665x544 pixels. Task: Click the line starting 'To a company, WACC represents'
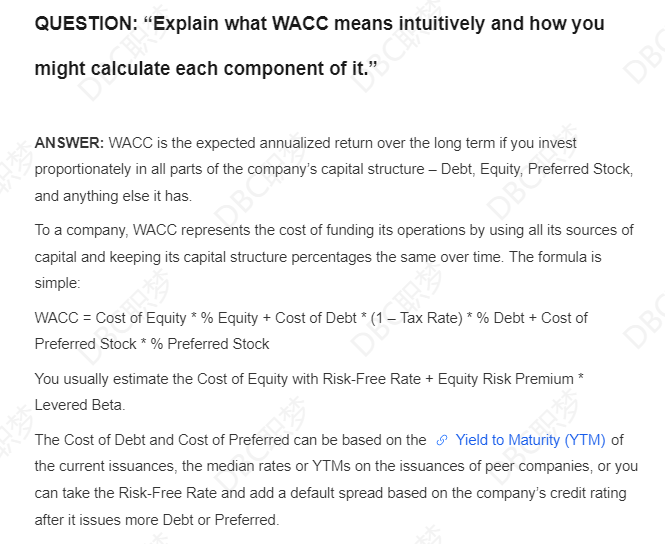pos(334,230)
